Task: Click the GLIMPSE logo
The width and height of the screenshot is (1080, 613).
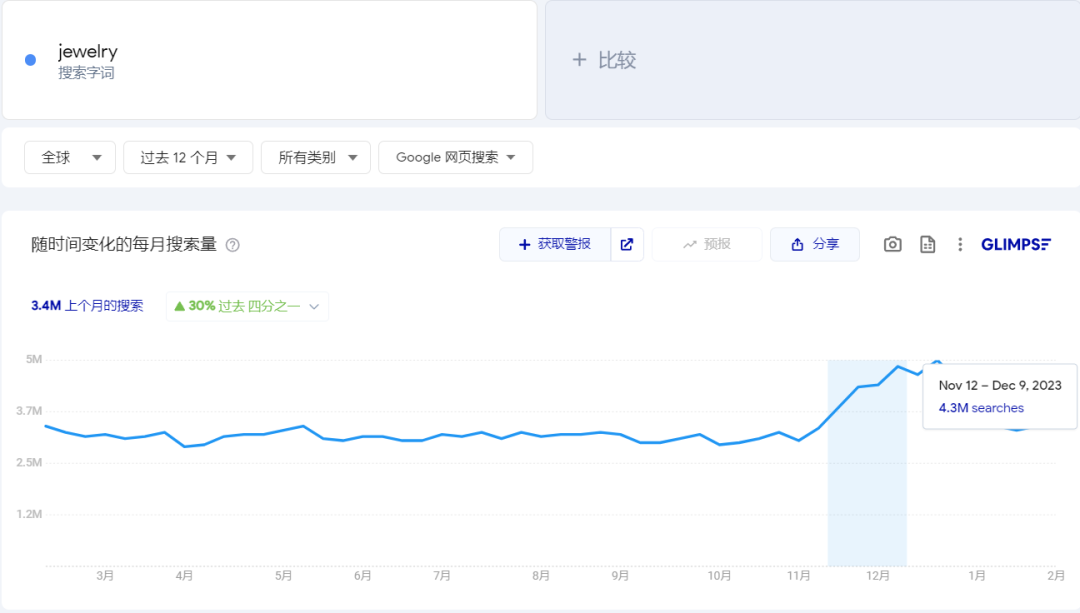Action: tap(1016, 243)
